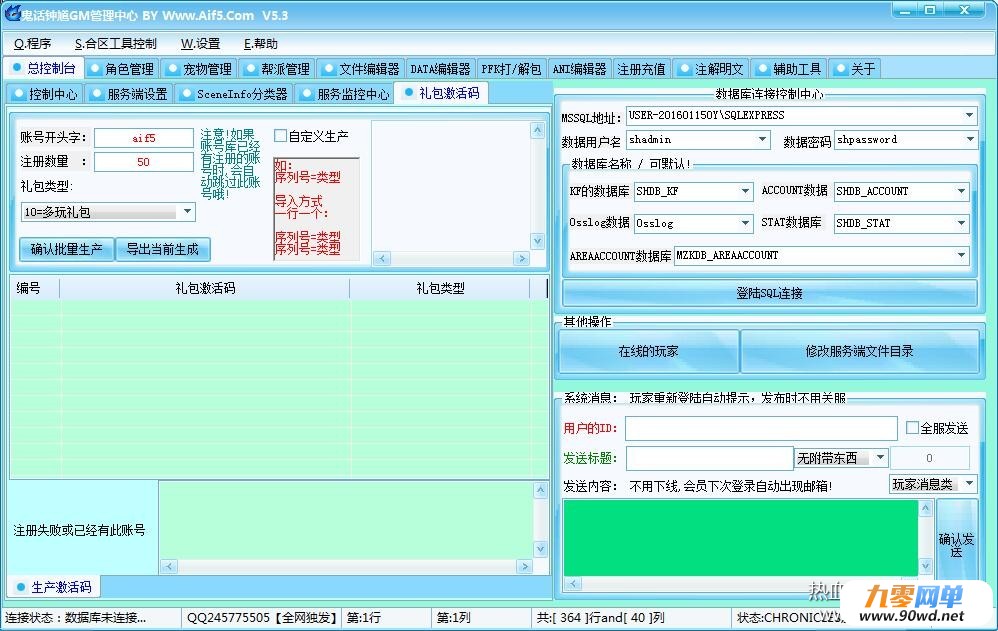Click the 在线的玩家 button
Screen dimensions: 998x631
tap(649, 351)
